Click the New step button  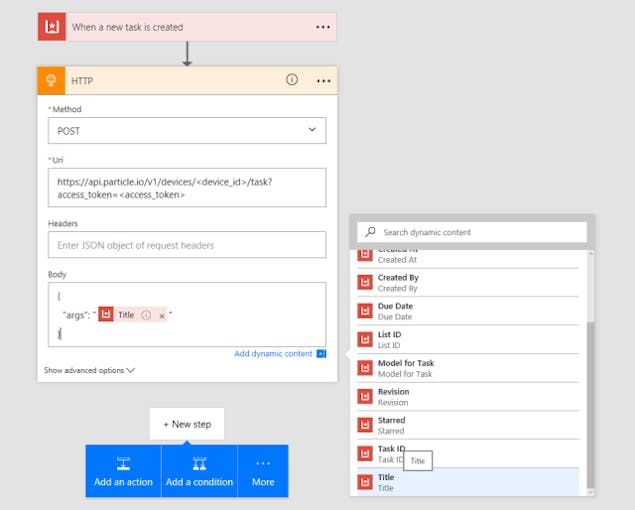tap(187, 424)
